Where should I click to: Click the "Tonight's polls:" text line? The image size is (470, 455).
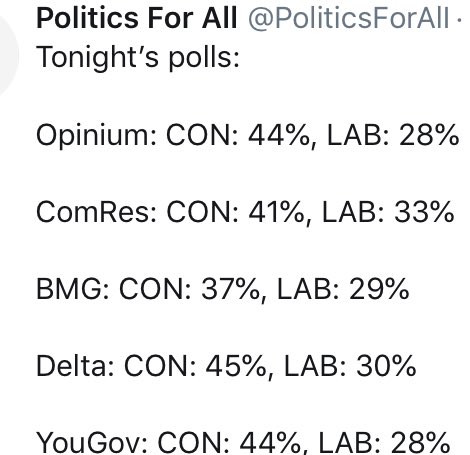(138, 58)
